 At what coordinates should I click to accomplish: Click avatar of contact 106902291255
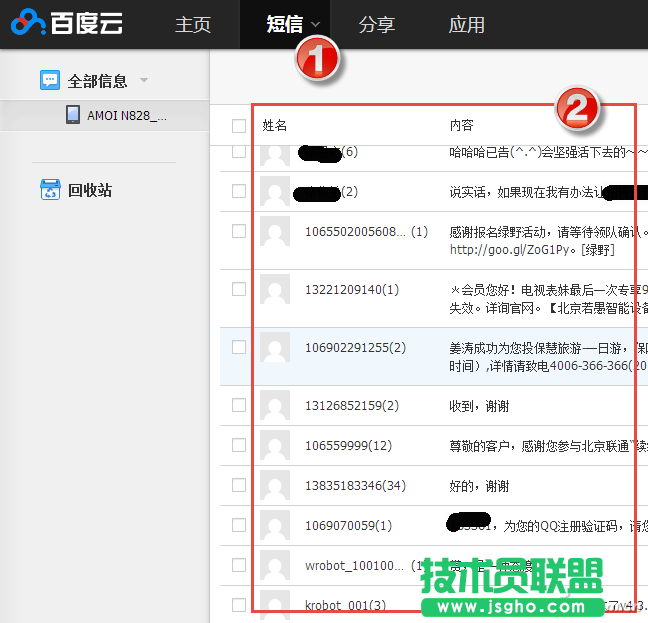(x=275, y=348)
